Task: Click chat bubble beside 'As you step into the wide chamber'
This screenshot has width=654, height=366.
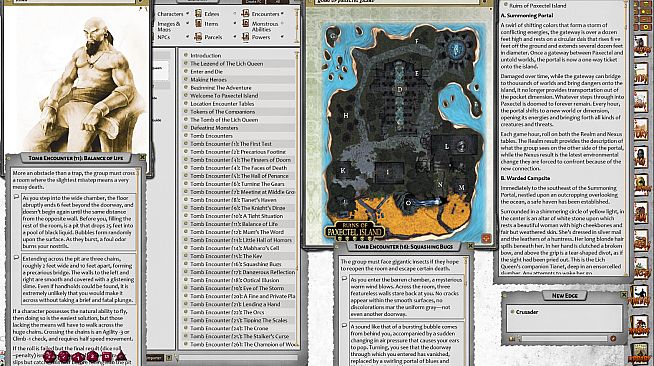Action: (x=16, y=197)
